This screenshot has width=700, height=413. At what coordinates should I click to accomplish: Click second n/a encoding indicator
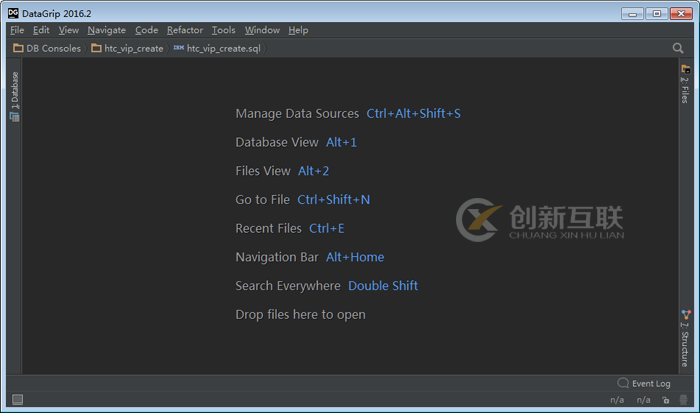pos(643,400)
